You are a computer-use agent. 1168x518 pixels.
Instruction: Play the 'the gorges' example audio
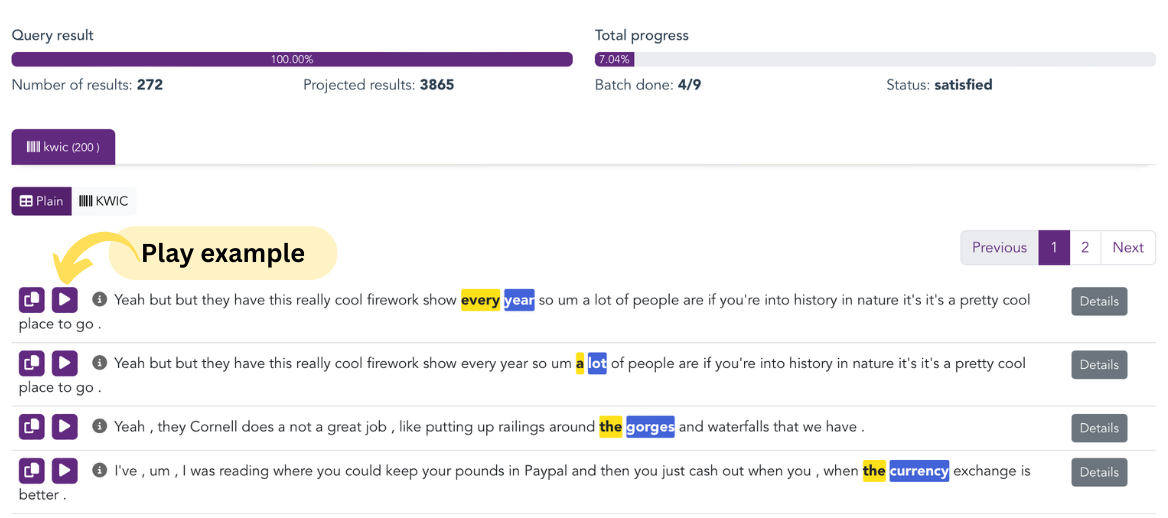[x=64, y=427]
